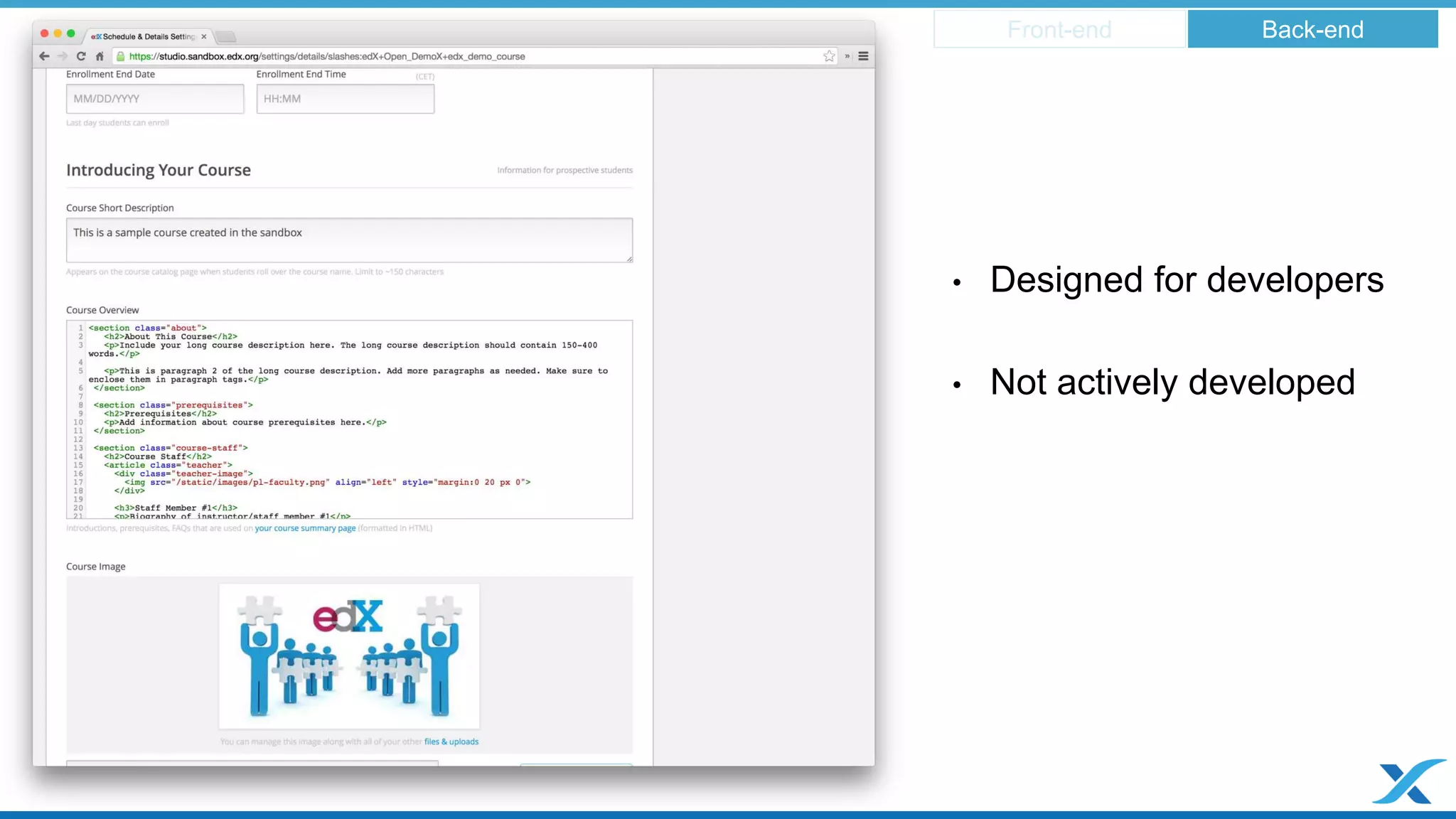
Task: Reload the page with the refresh icon
Action: [x=81, y=56]
